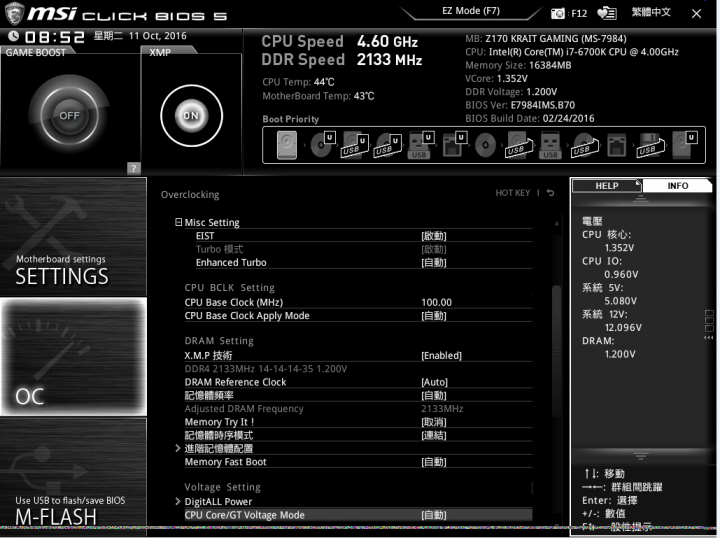
Task: Click the 08:52 system time
Action: pos(55,37)
